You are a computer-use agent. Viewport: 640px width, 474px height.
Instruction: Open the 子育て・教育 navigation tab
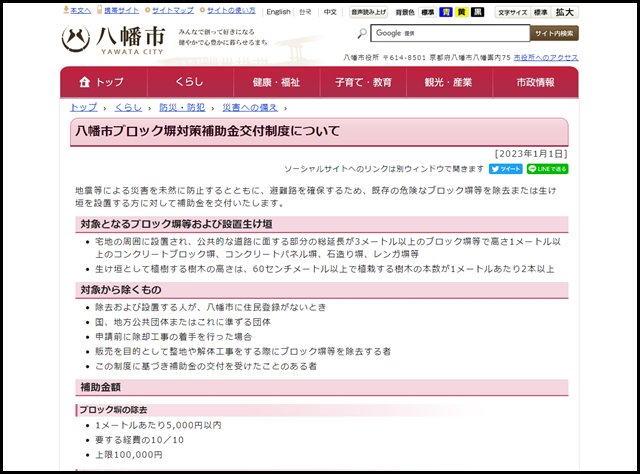pyautogui.click(x=363, y=81)
